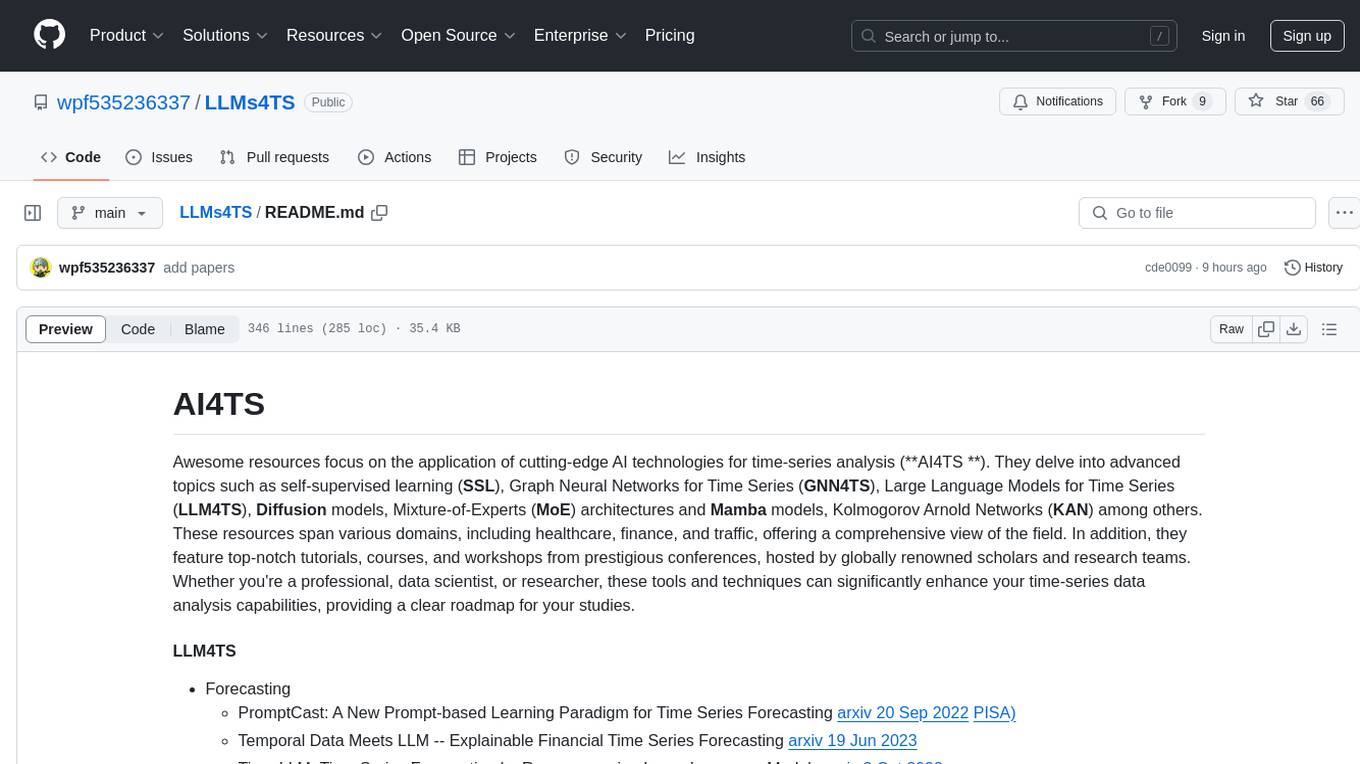Open the arxiv 19 Jun 2023 link
The height and width of the screenshot is (764, 1360).
point(852,741)
